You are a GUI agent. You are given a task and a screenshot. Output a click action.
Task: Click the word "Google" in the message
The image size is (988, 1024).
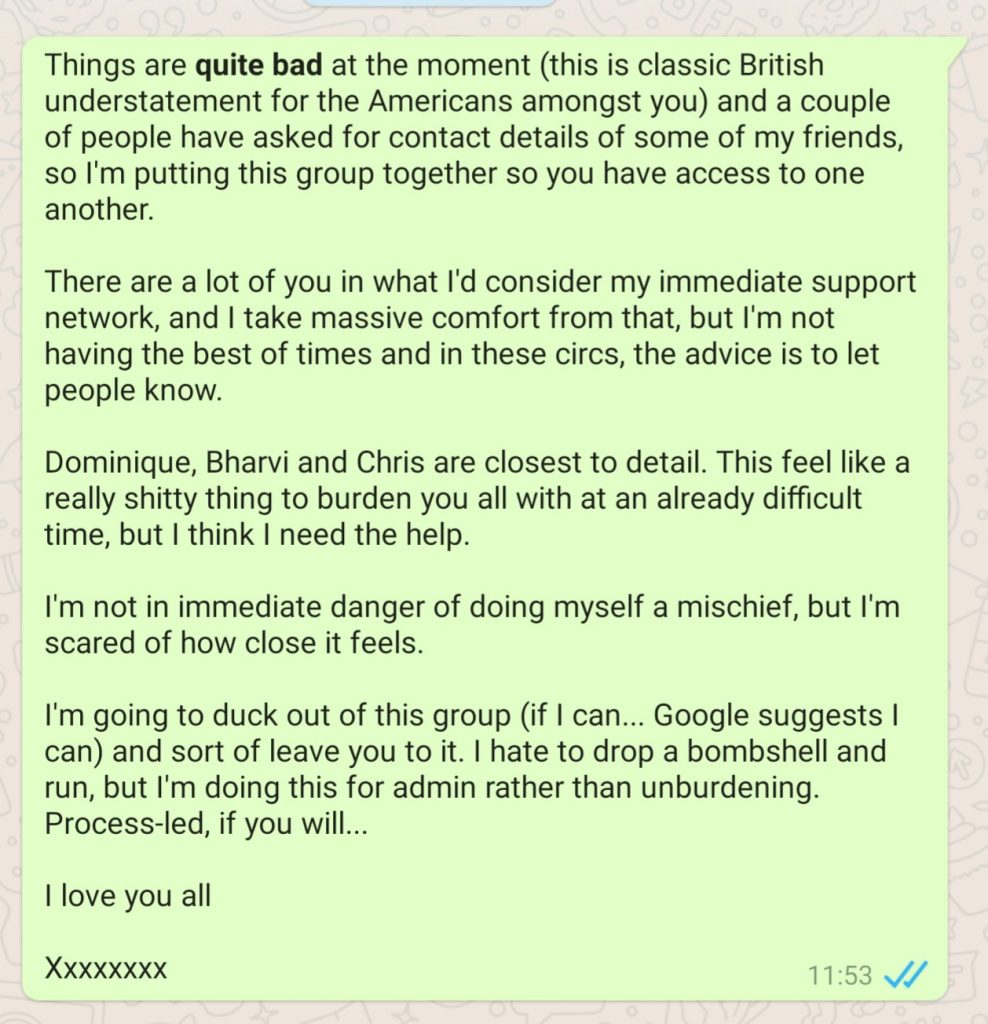point(702,715)
